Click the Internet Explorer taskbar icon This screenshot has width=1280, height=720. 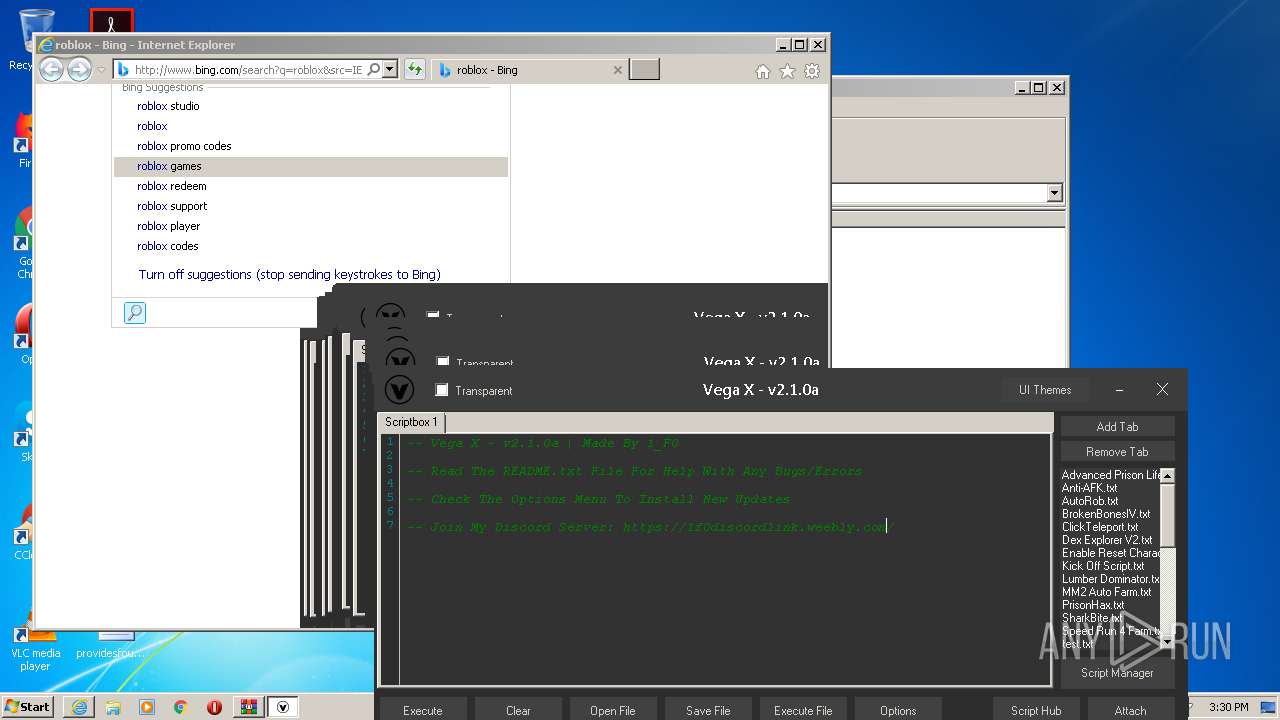[x=79, y=707]
